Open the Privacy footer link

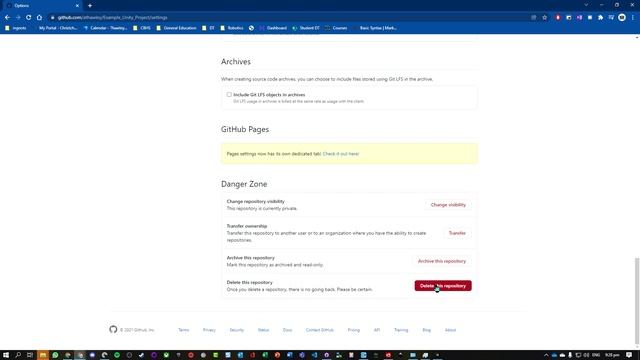pyautogui.click(x=209, y=330)
